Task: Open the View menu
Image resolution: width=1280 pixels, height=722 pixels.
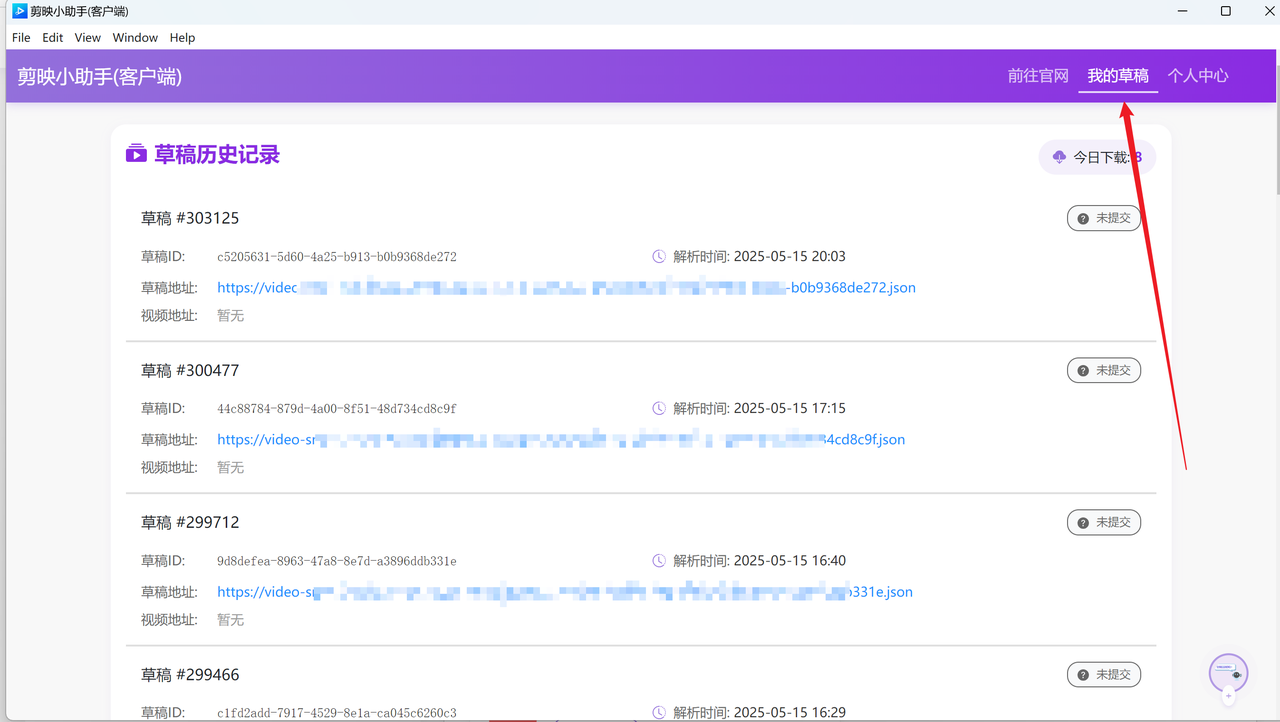Action: 88,37
